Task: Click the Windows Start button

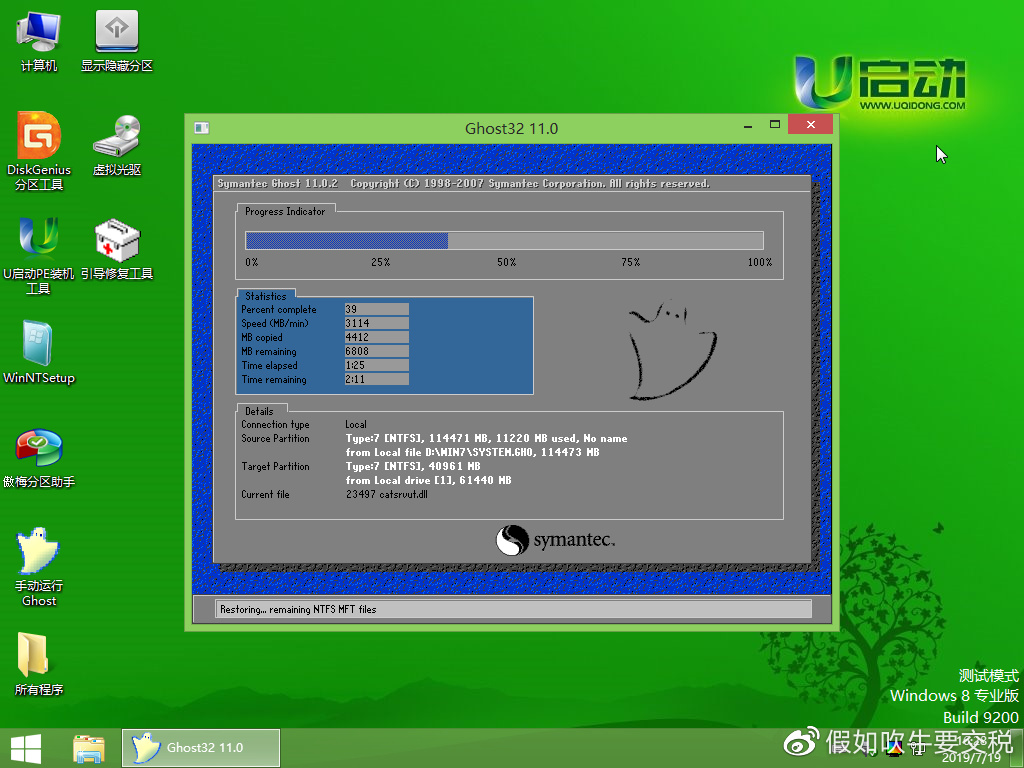Action: [x=26, y=748]
